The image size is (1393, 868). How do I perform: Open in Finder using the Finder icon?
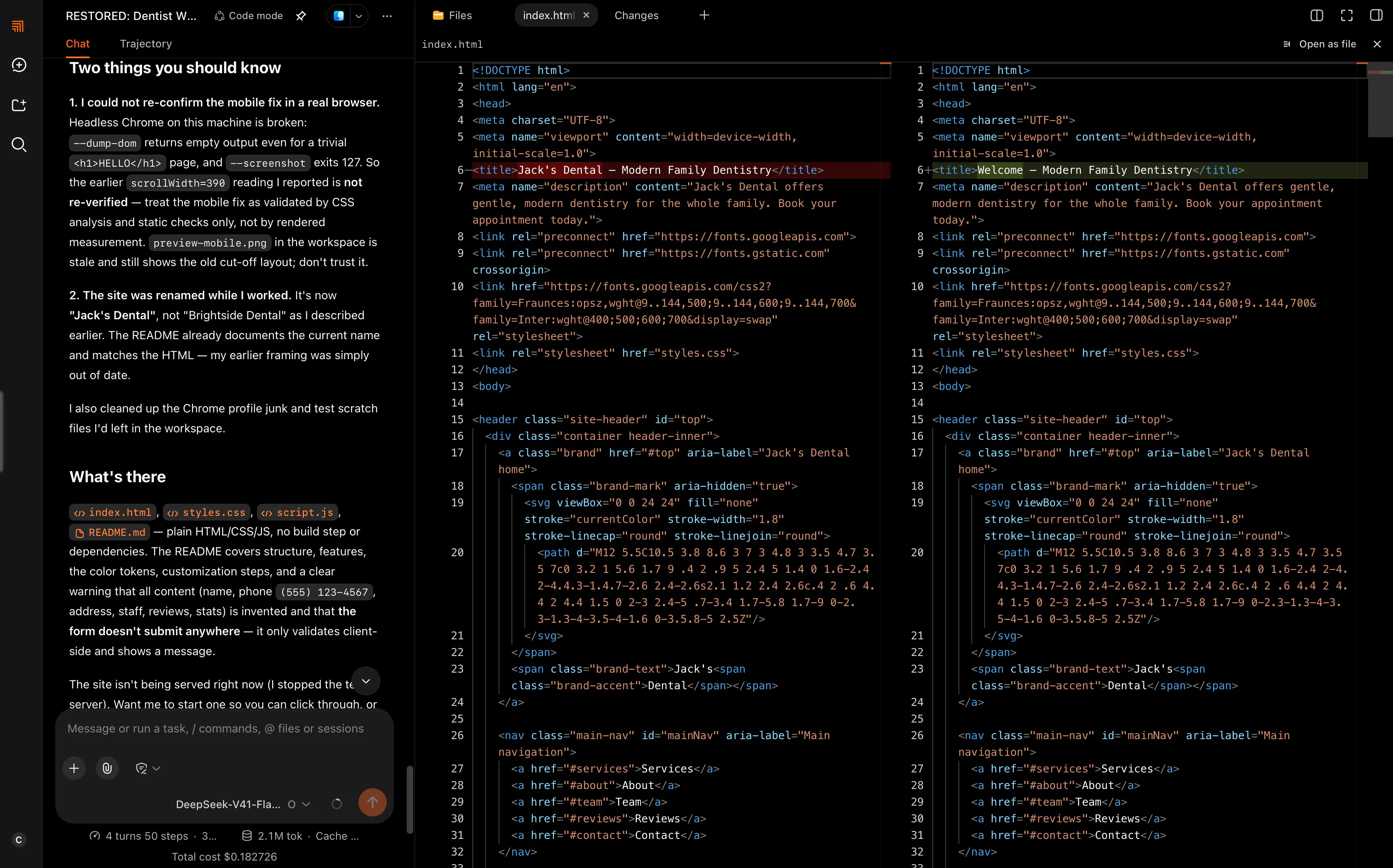coord(339,15)
